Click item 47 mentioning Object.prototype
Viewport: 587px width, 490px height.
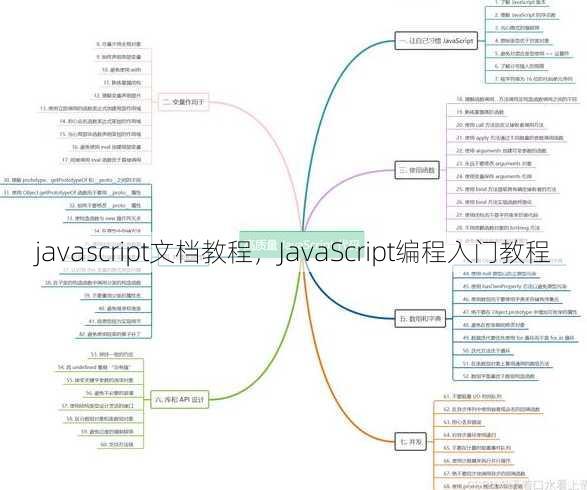pyautogui.click(x=520, y=312)
